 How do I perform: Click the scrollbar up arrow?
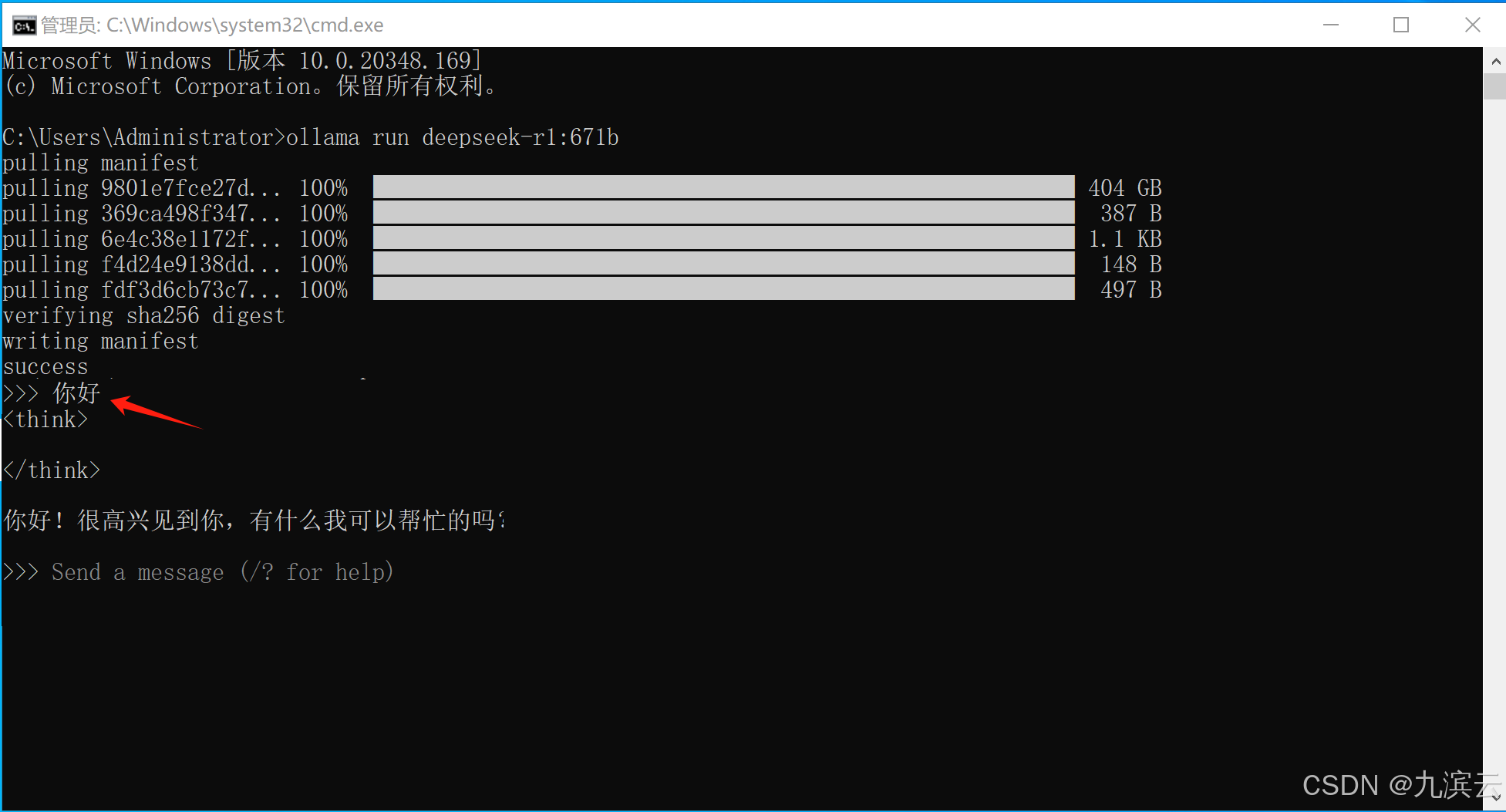tap(1494, 61)
